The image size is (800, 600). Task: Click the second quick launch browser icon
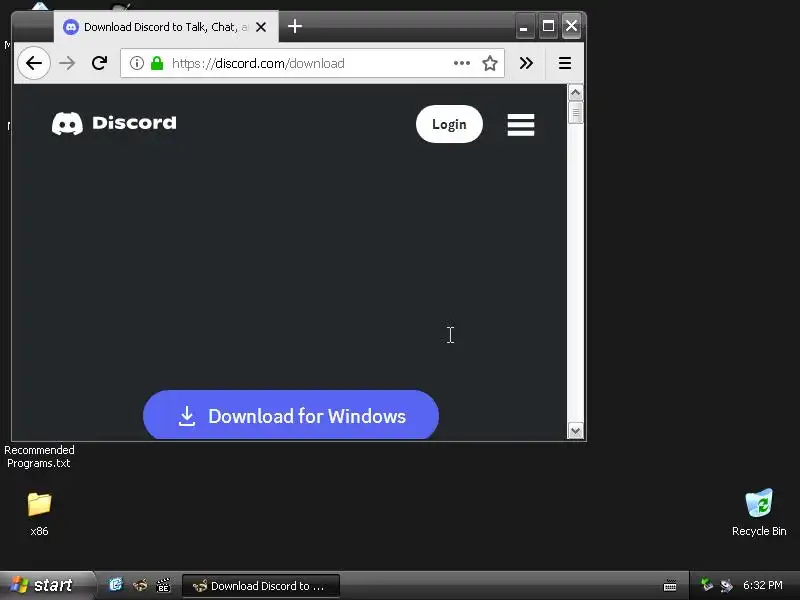coord(140,585)
